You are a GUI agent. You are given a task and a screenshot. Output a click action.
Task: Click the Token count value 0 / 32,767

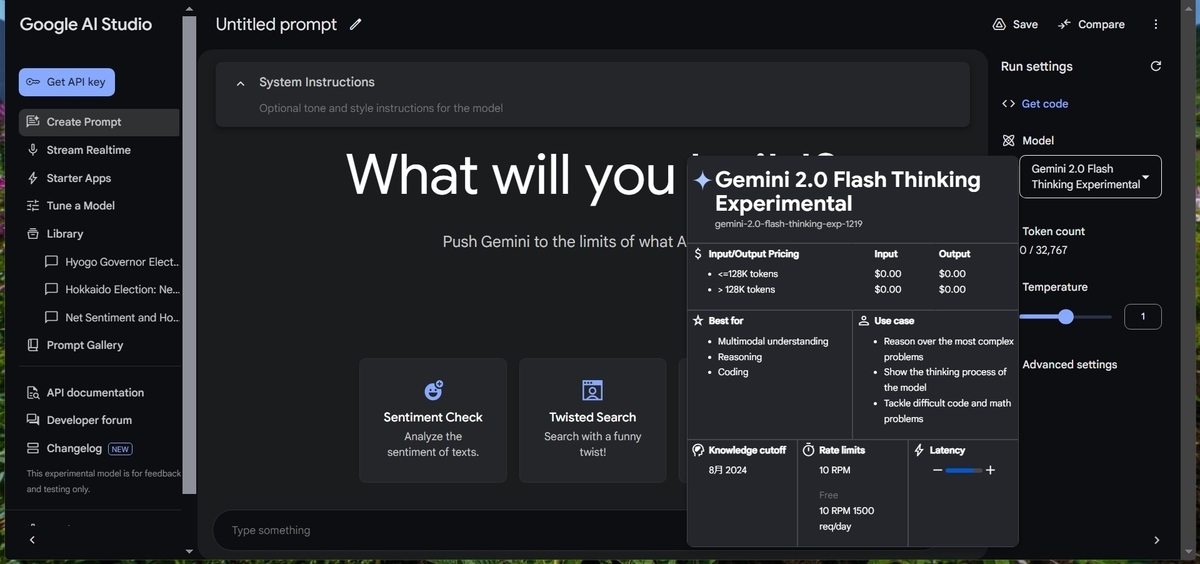click(x=1043, y=250)
